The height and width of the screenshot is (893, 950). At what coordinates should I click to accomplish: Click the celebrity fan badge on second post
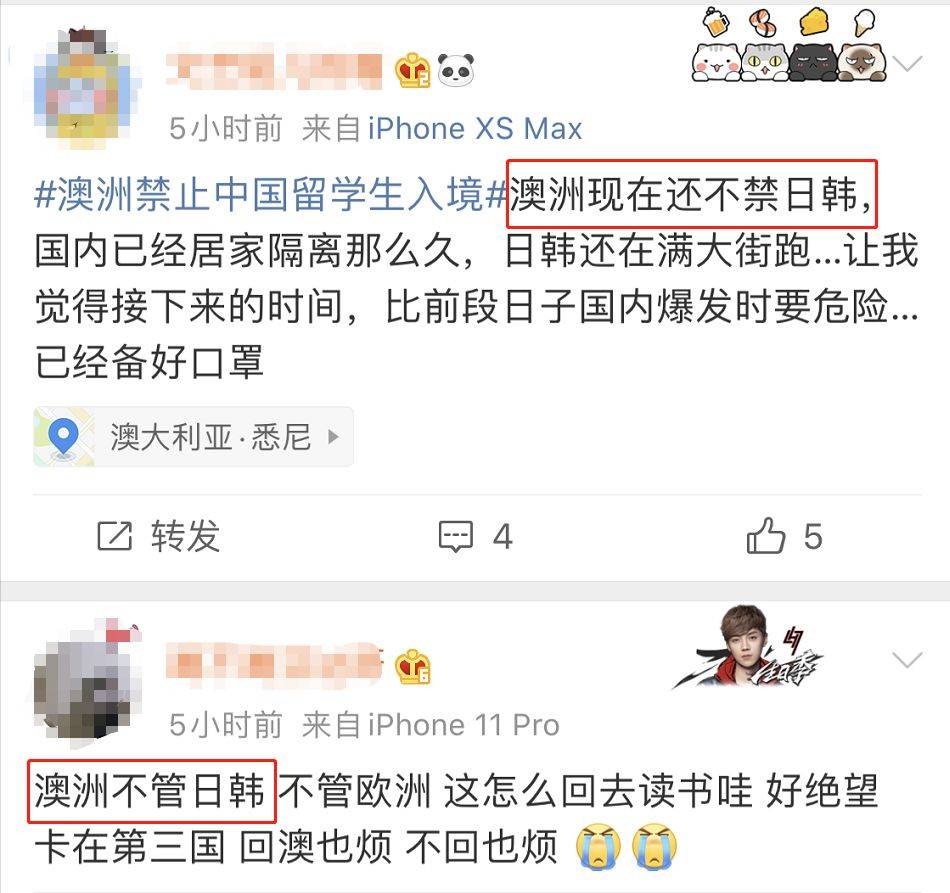749,646
